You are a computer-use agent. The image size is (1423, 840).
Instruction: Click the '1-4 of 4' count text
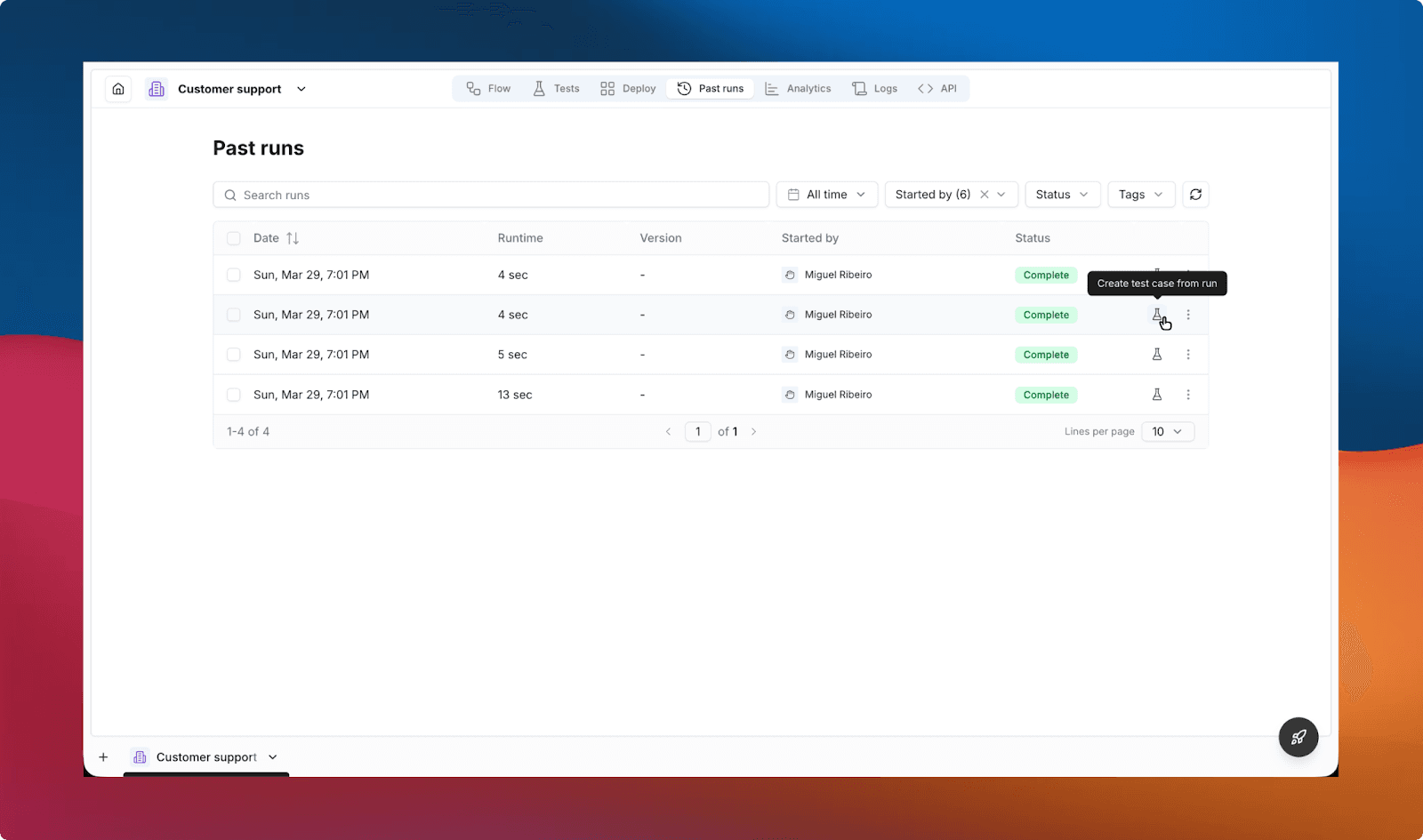click(x=248, y=432)
